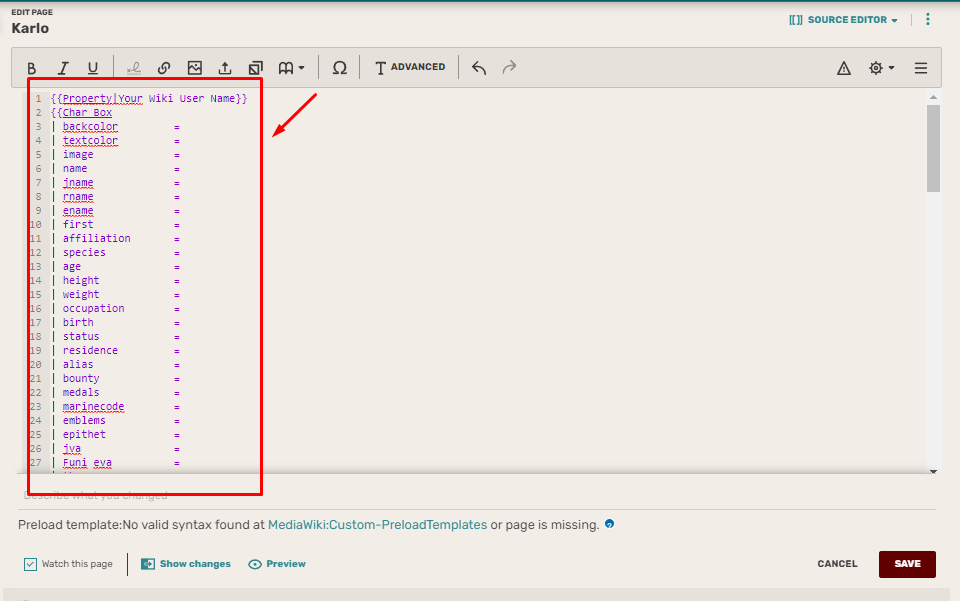The height and width of the screenshot is (601, 960).
Task: Click the edit summary input field
Action: coord(478,495)
